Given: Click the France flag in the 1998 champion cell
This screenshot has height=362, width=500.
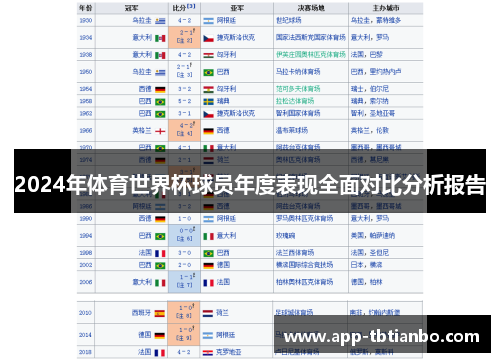Looking at the screenshot, I should [x=160, y=254].
